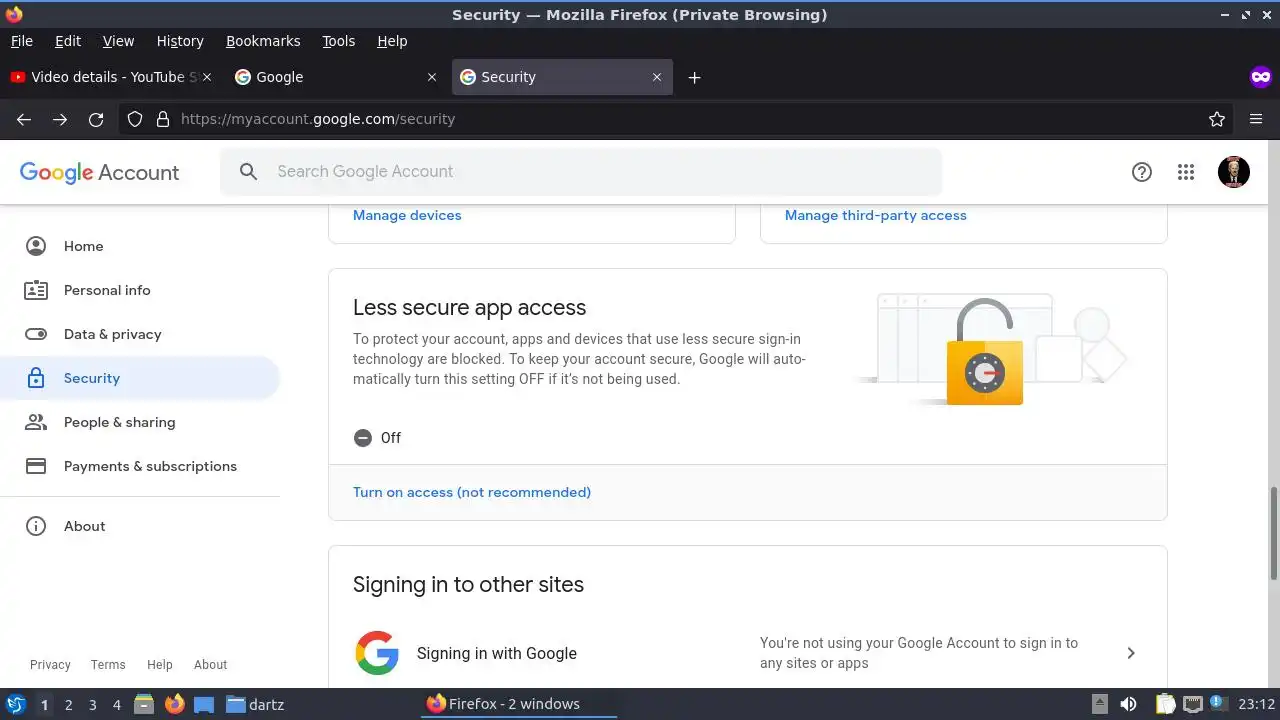Click the search magnifier icon

tap(249, 172)
